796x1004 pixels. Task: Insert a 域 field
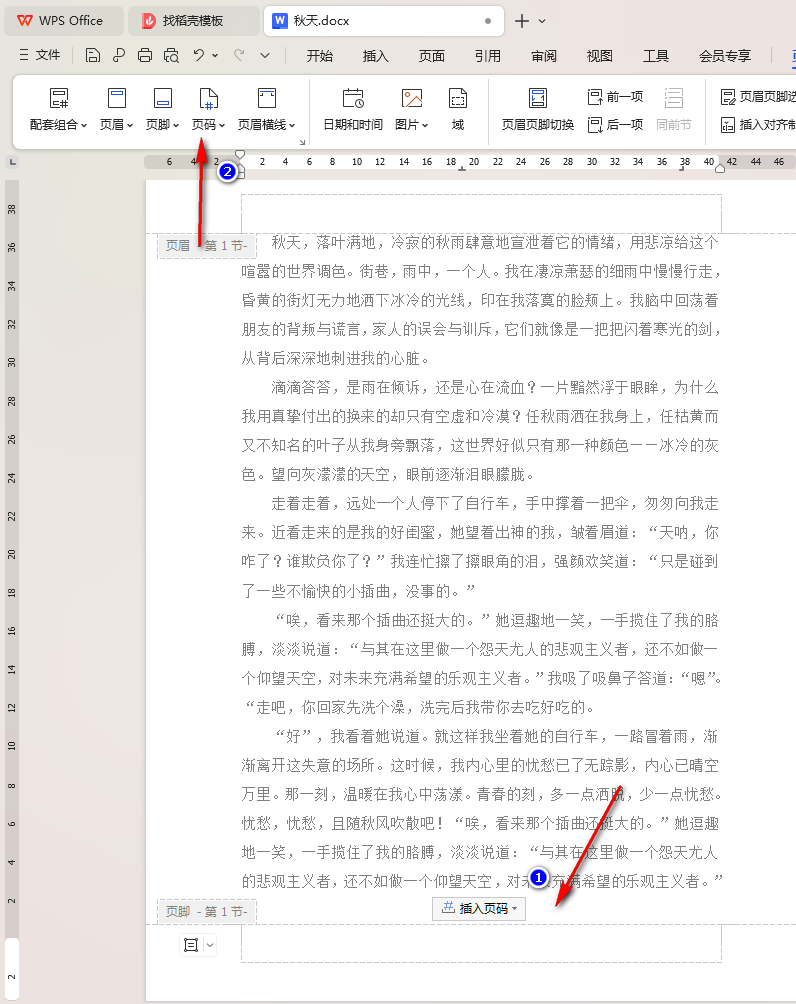click(457, 109)
